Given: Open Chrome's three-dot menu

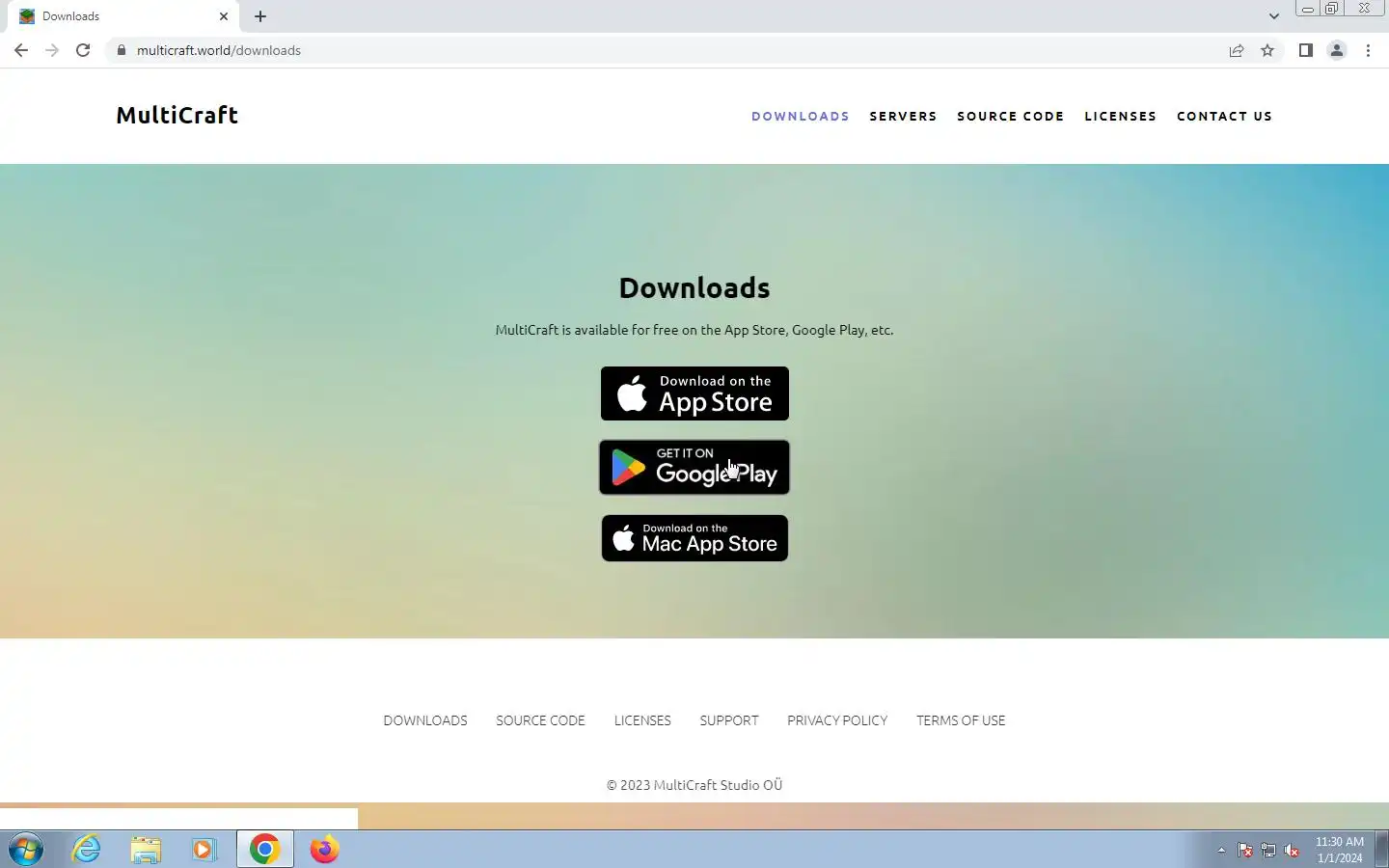Looking at the screenshot, I should (1368, 50).
